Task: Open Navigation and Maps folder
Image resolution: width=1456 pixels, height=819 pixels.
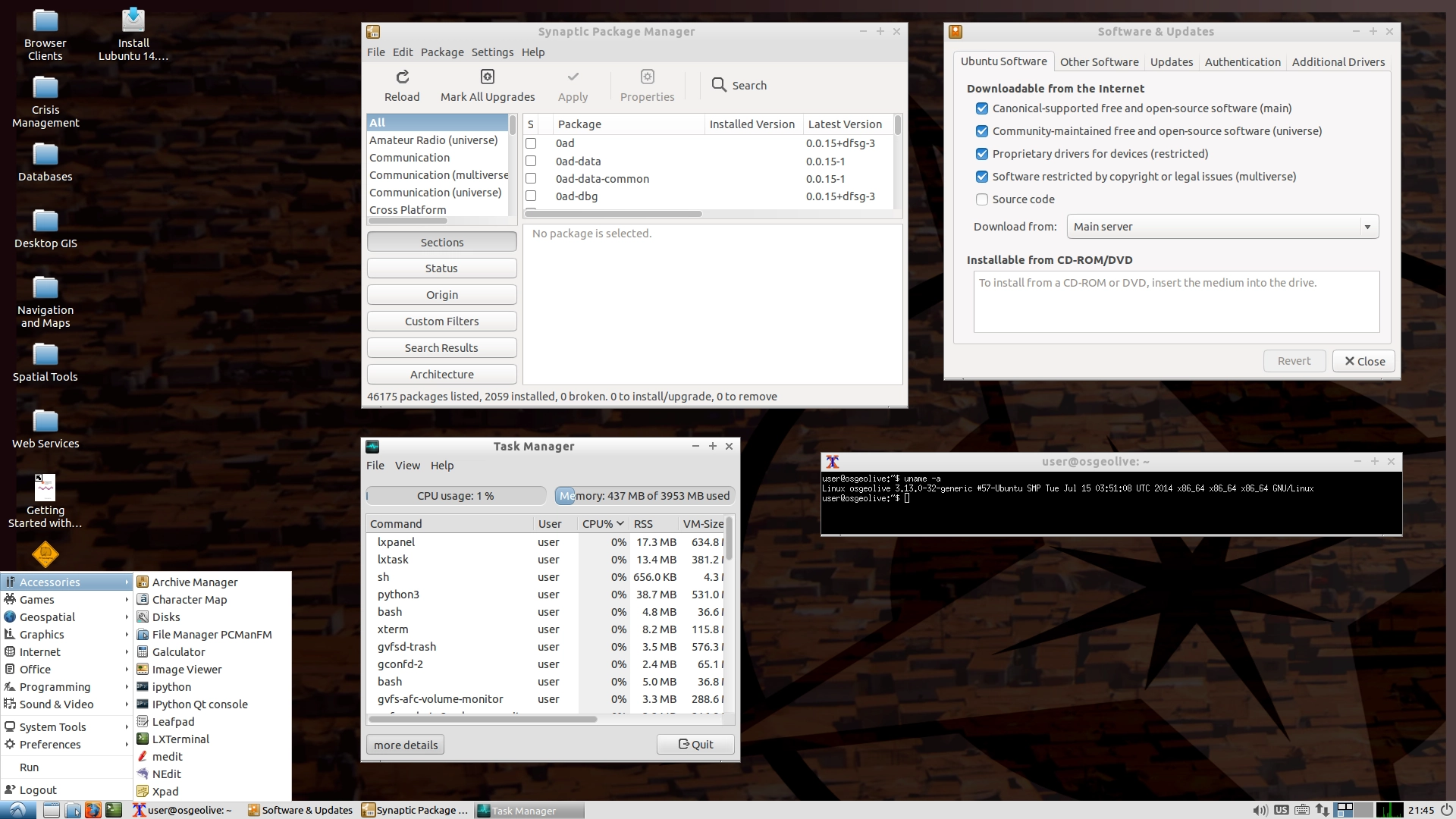Action: (x=45, y=302)
